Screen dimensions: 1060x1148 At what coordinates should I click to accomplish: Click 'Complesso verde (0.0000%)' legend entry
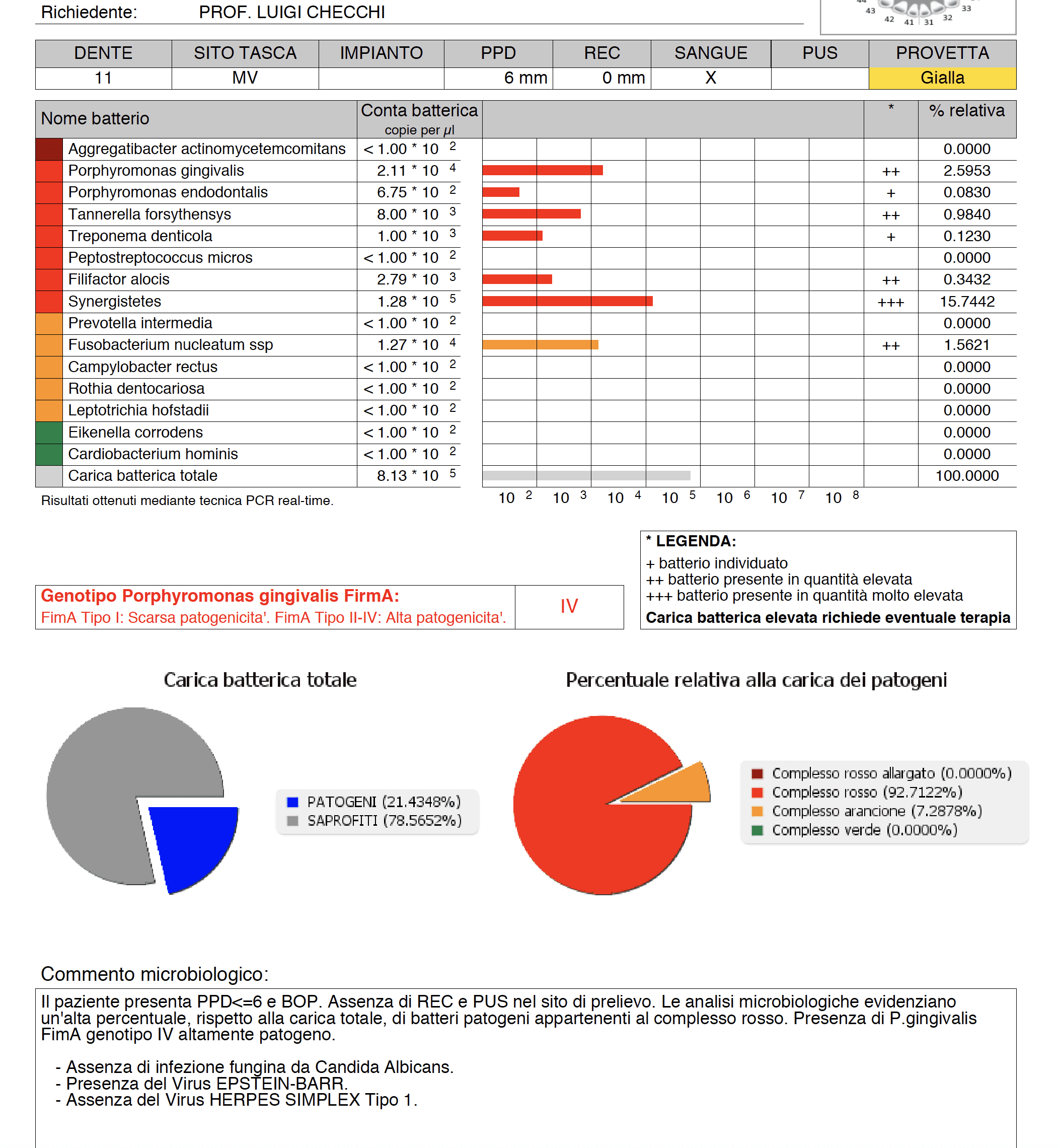(x=854, y=830)
